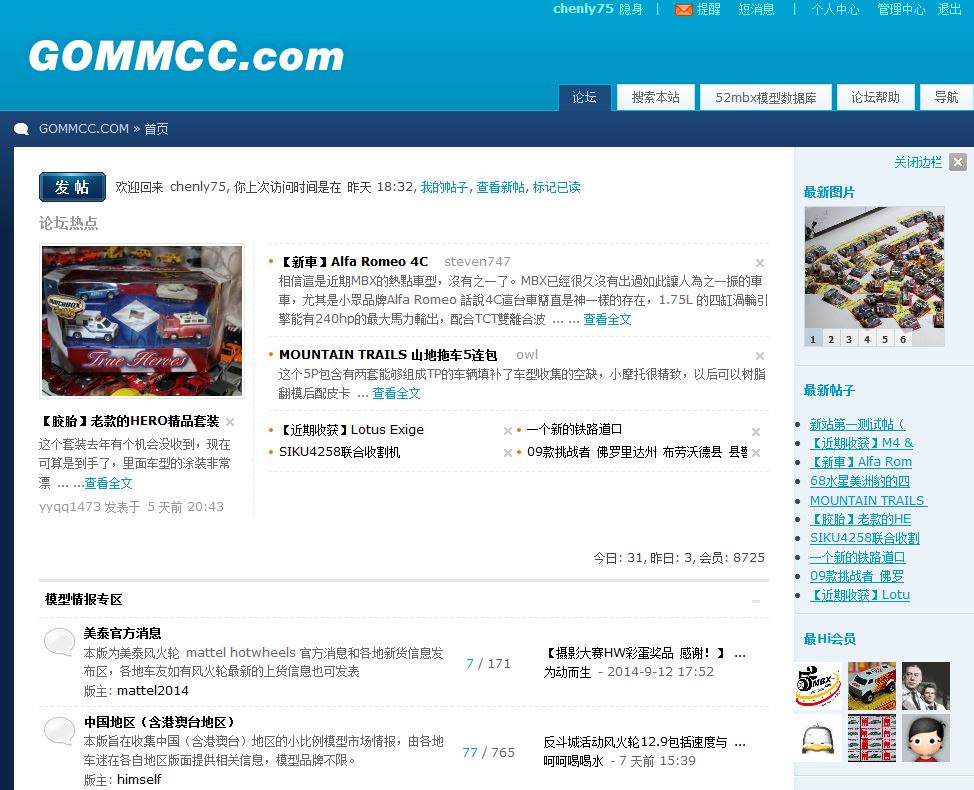The width and height of the screenshot is (974, 790).
Task: Remove the Alfa Romeo 4C hot topic with its X
Action: click(x=759, y=263)
